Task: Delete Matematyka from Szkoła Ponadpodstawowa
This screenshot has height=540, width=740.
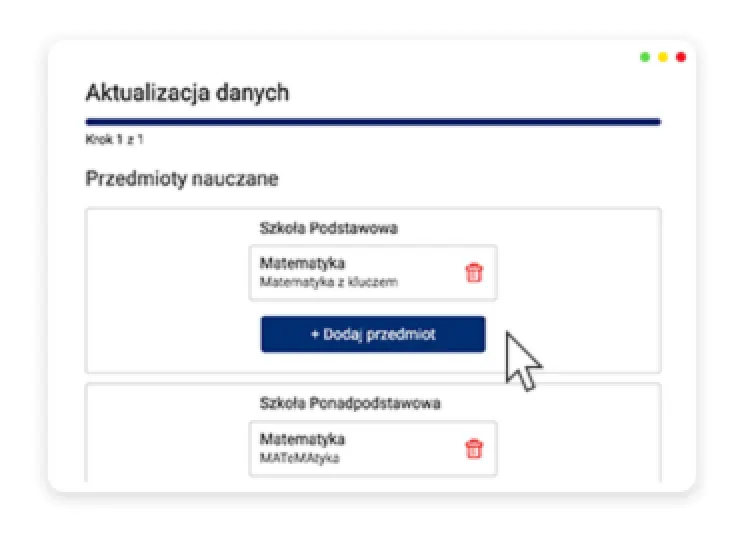Action: pos(474,449)
